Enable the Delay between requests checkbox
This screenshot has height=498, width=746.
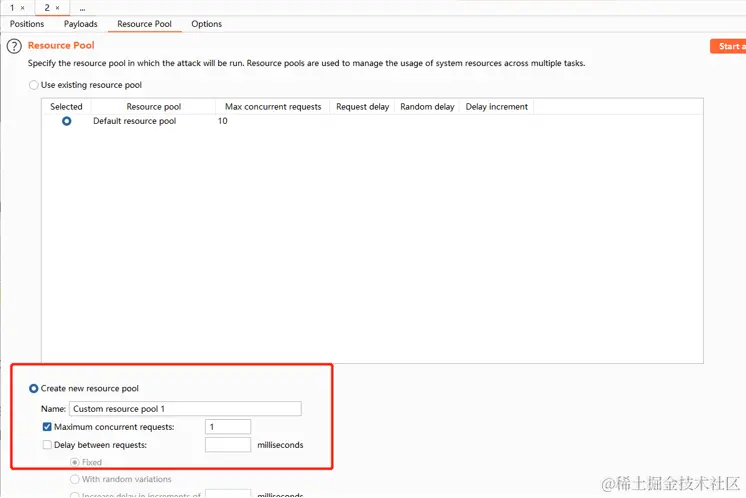(x=47, y=445)
